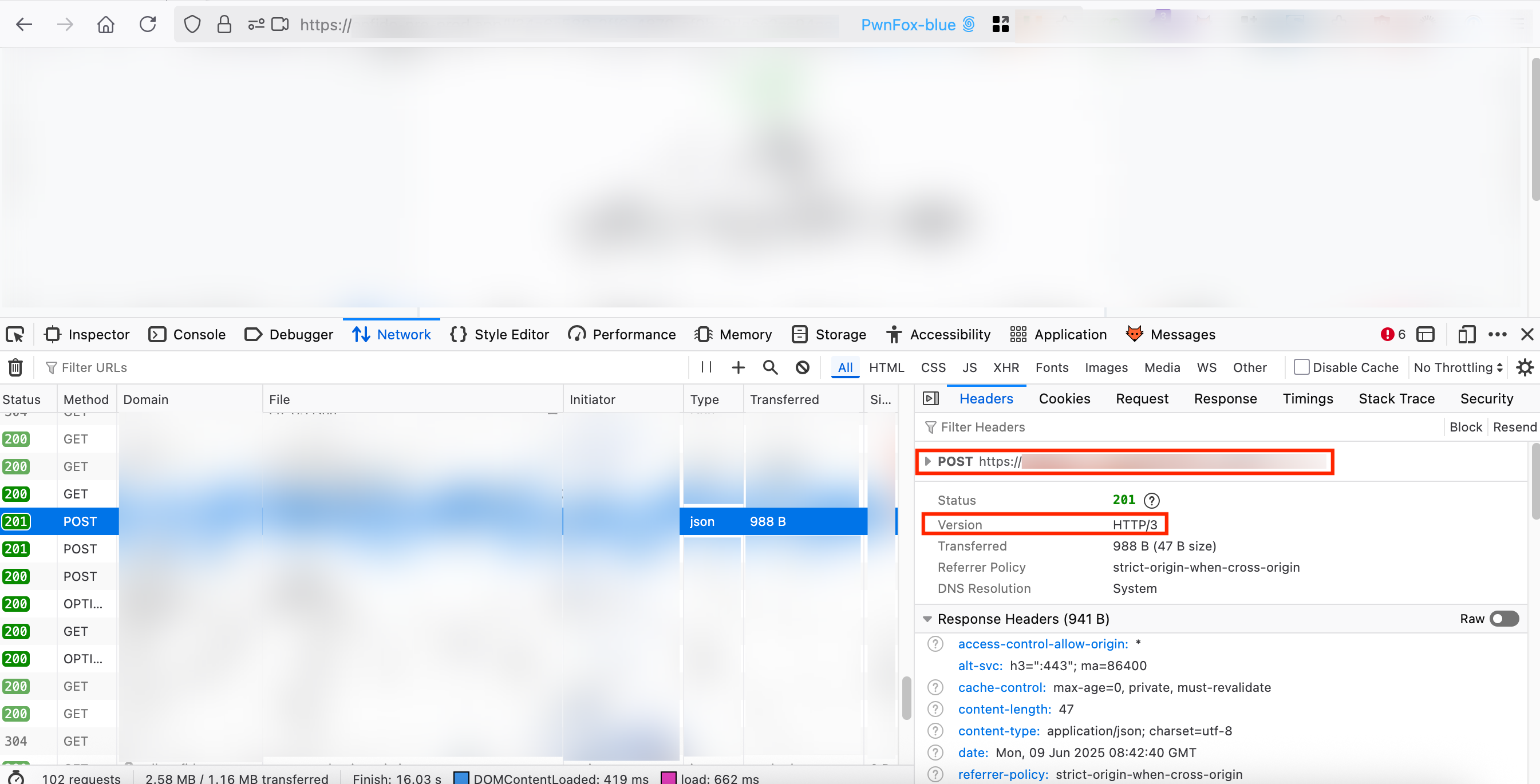Open the request blocking panel
Viewport: 1540px width, 784px height.
801,367
